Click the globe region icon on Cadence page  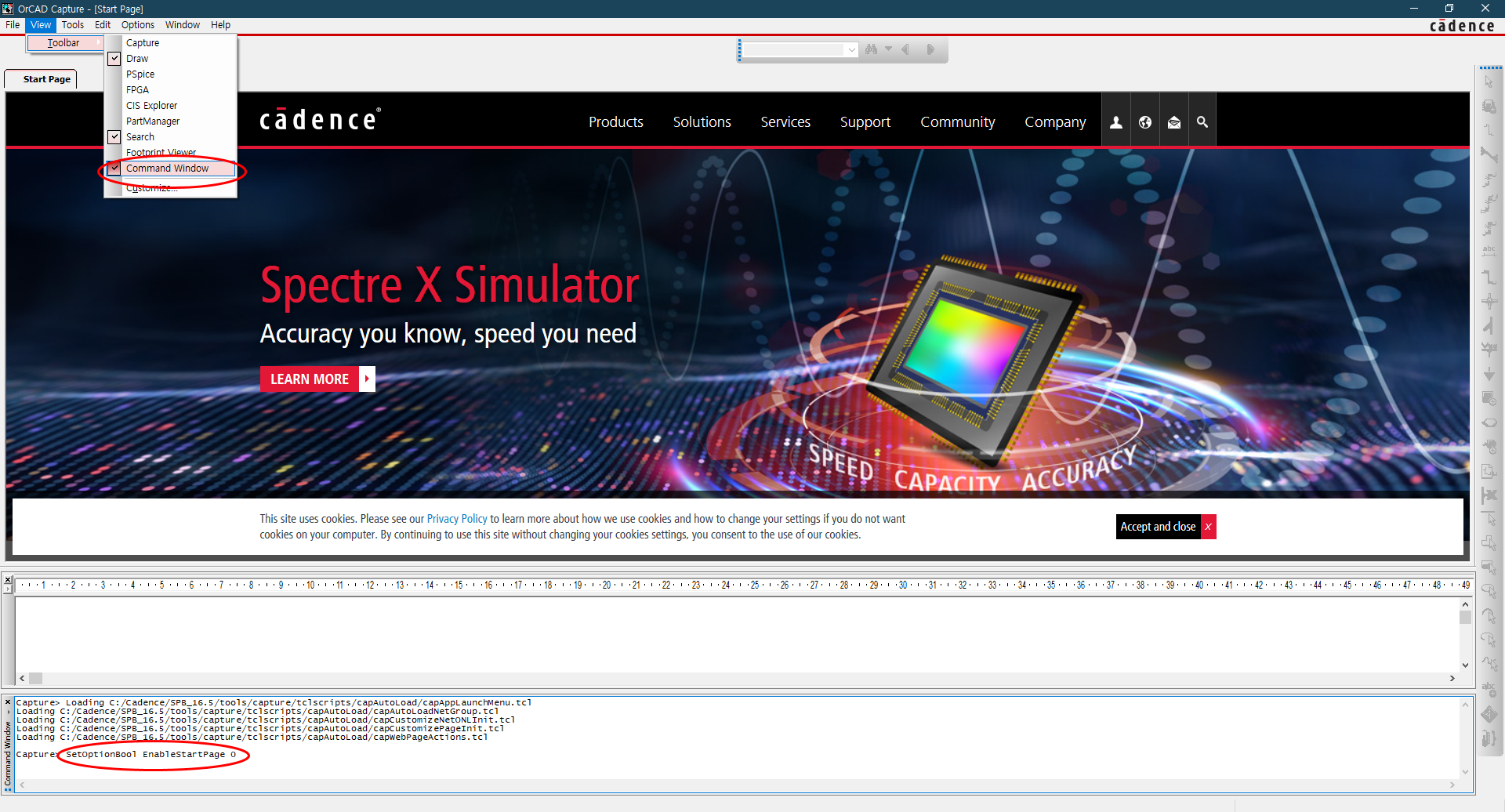tap(1145, 122)
